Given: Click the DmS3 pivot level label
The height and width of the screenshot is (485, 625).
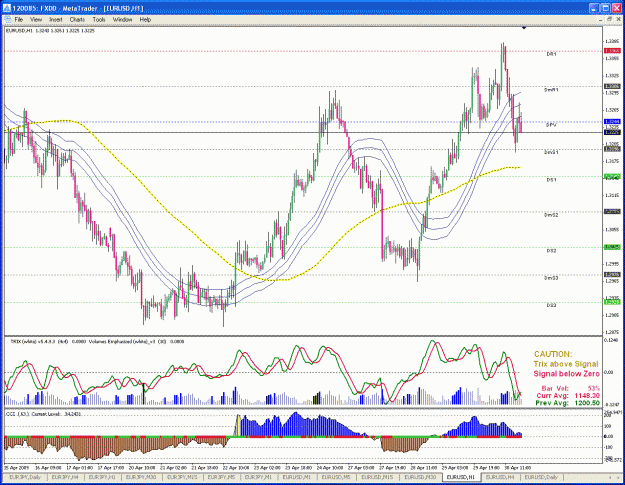Looking at the screenshot, I should pyautogui.click(x=551, y=278).
